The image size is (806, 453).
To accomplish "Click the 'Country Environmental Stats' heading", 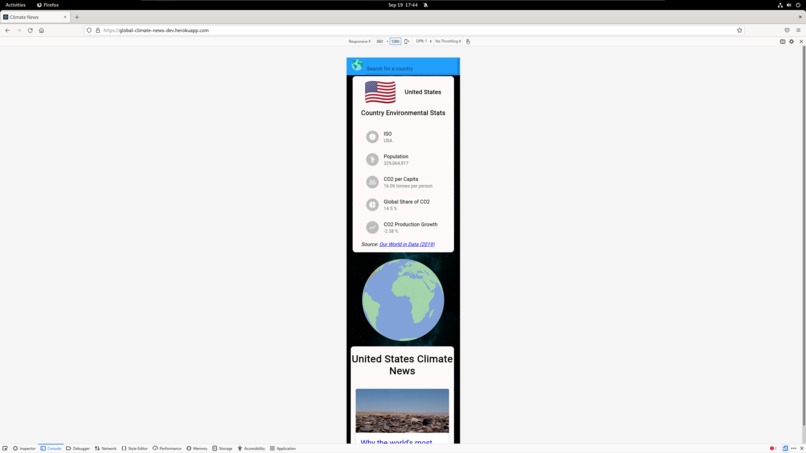I will coord(403,113).
